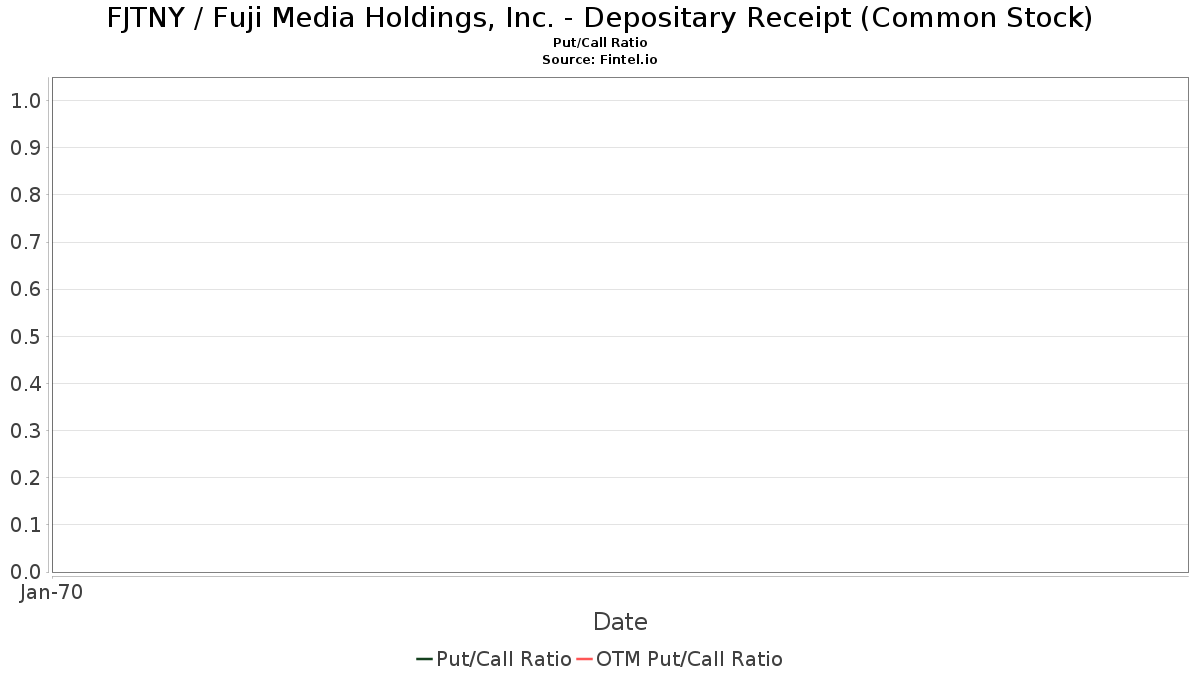Click the red OTM Put/Call Ratio legend swatch
The image size is (1200, 675).
coord(584,659)
